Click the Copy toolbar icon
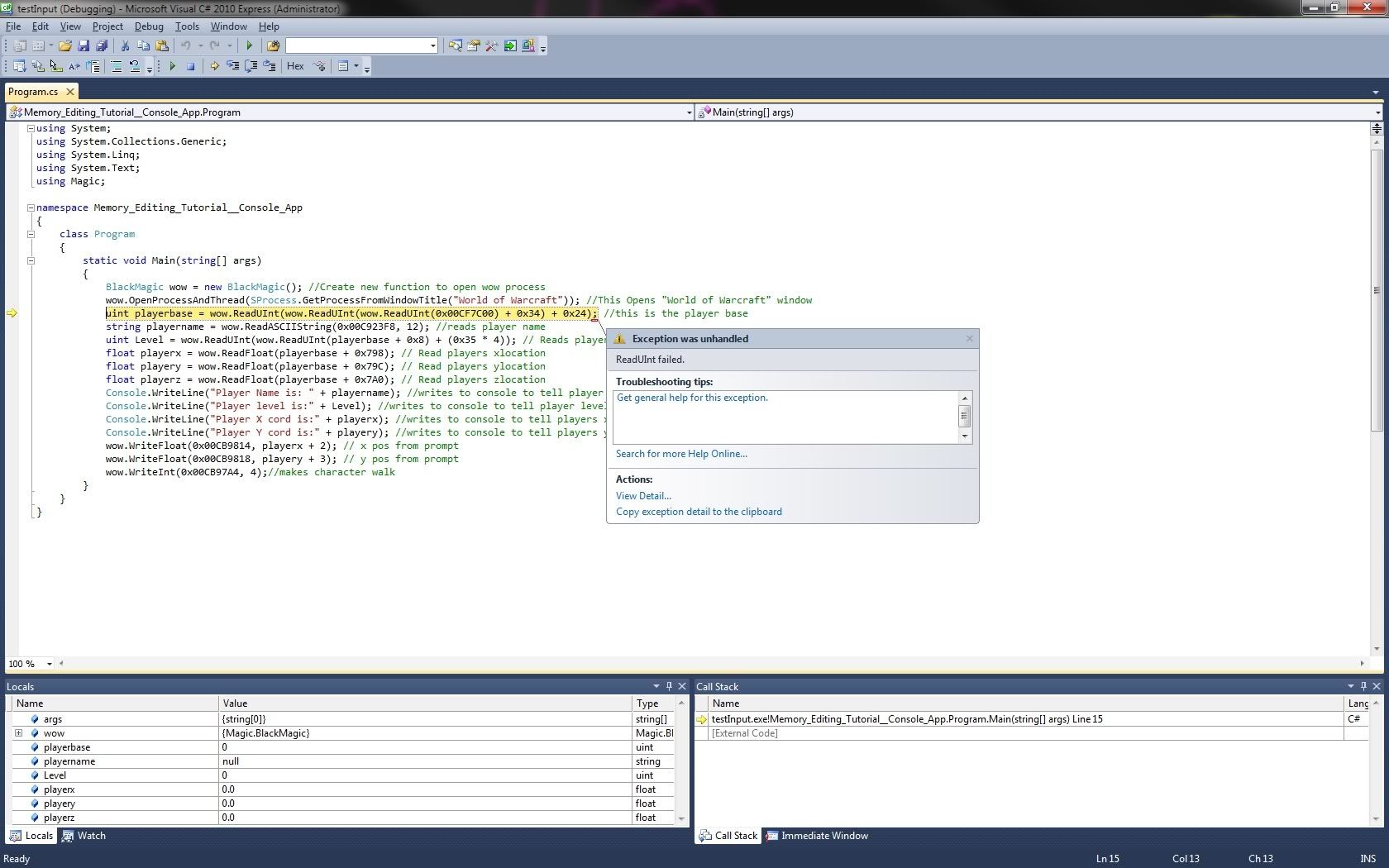 coord(143,45)
